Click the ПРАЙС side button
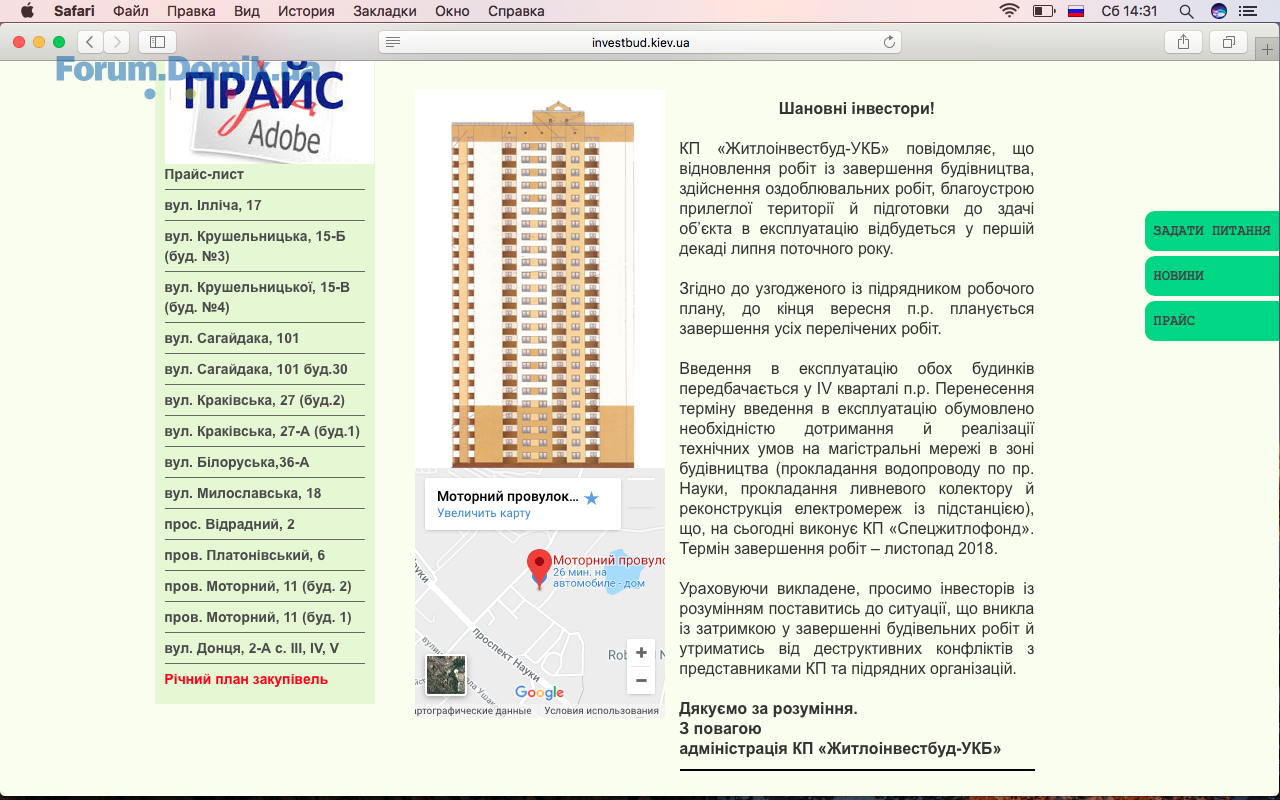 tap(1212, 321)
